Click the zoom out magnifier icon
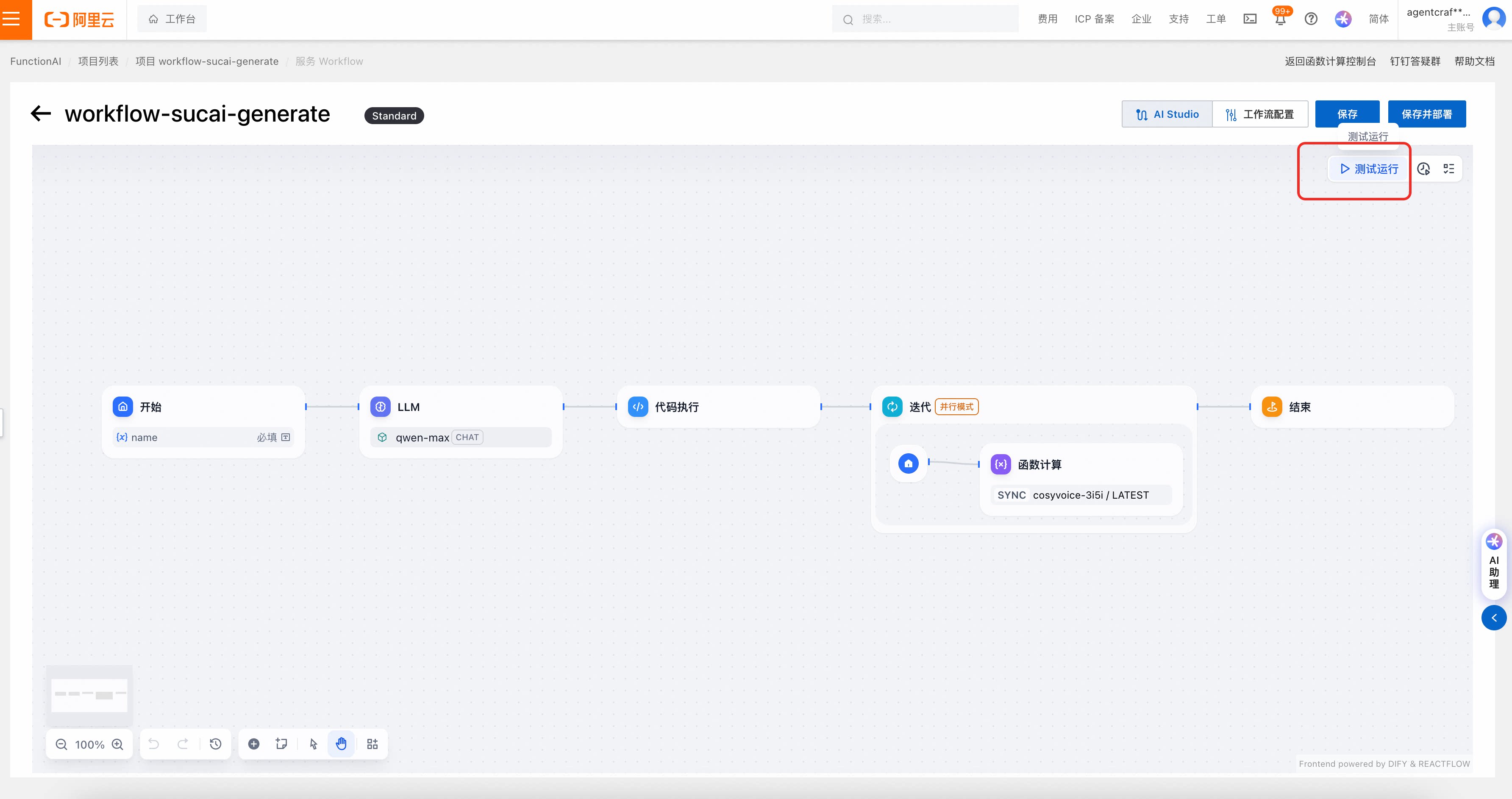1512x799 pixels. click(x=61, y=744)
